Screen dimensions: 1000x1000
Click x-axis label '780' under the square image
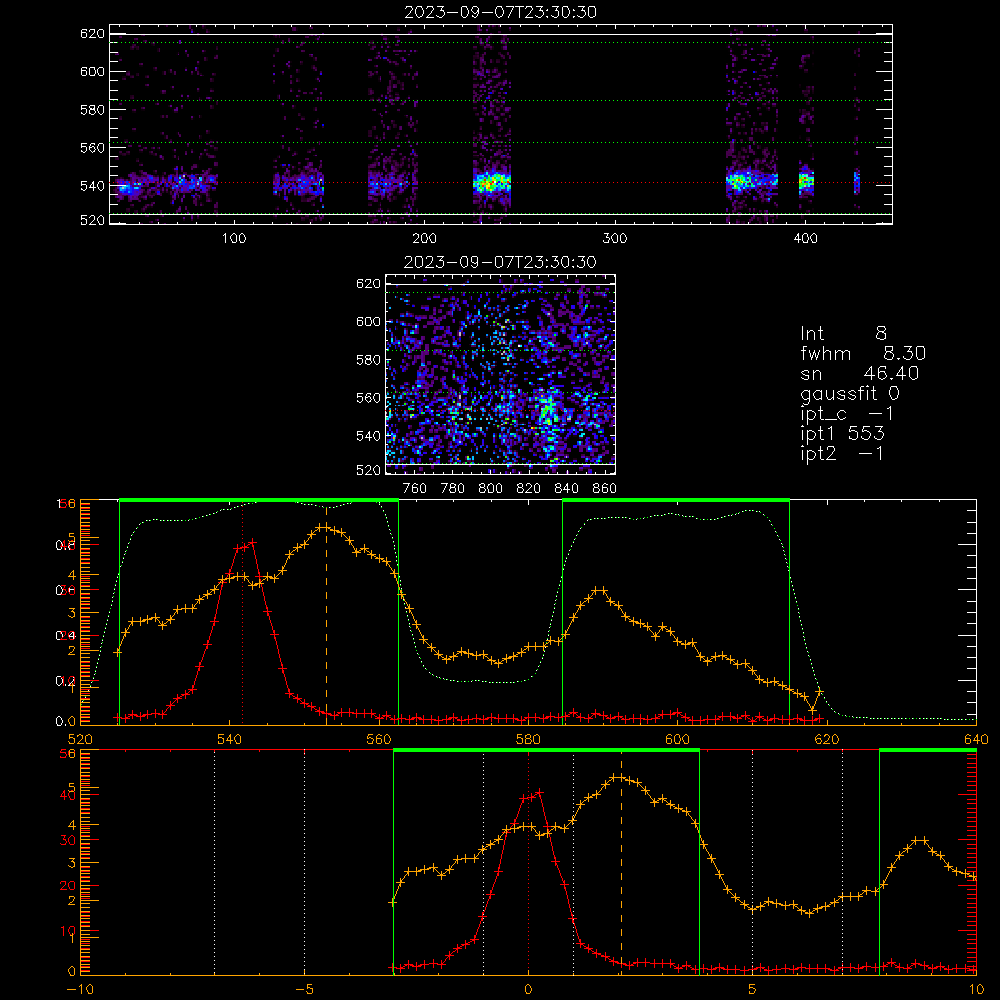pos(453,489)
